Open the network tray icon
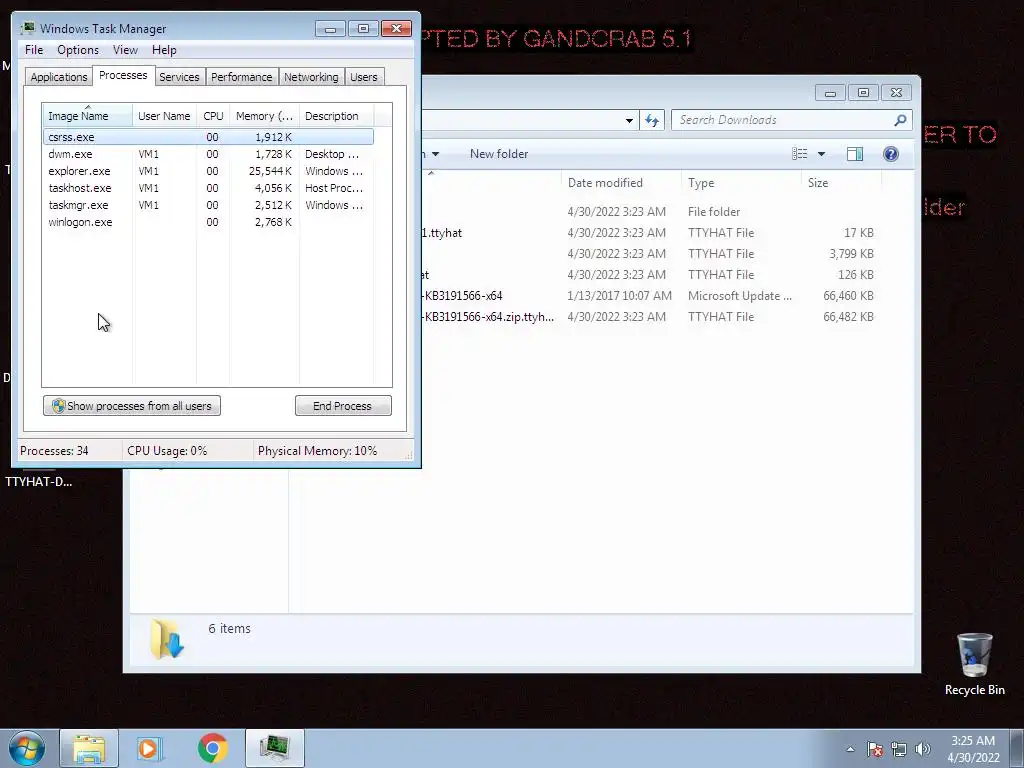This screenshot has width=1024, height=768. click(899, 749)
